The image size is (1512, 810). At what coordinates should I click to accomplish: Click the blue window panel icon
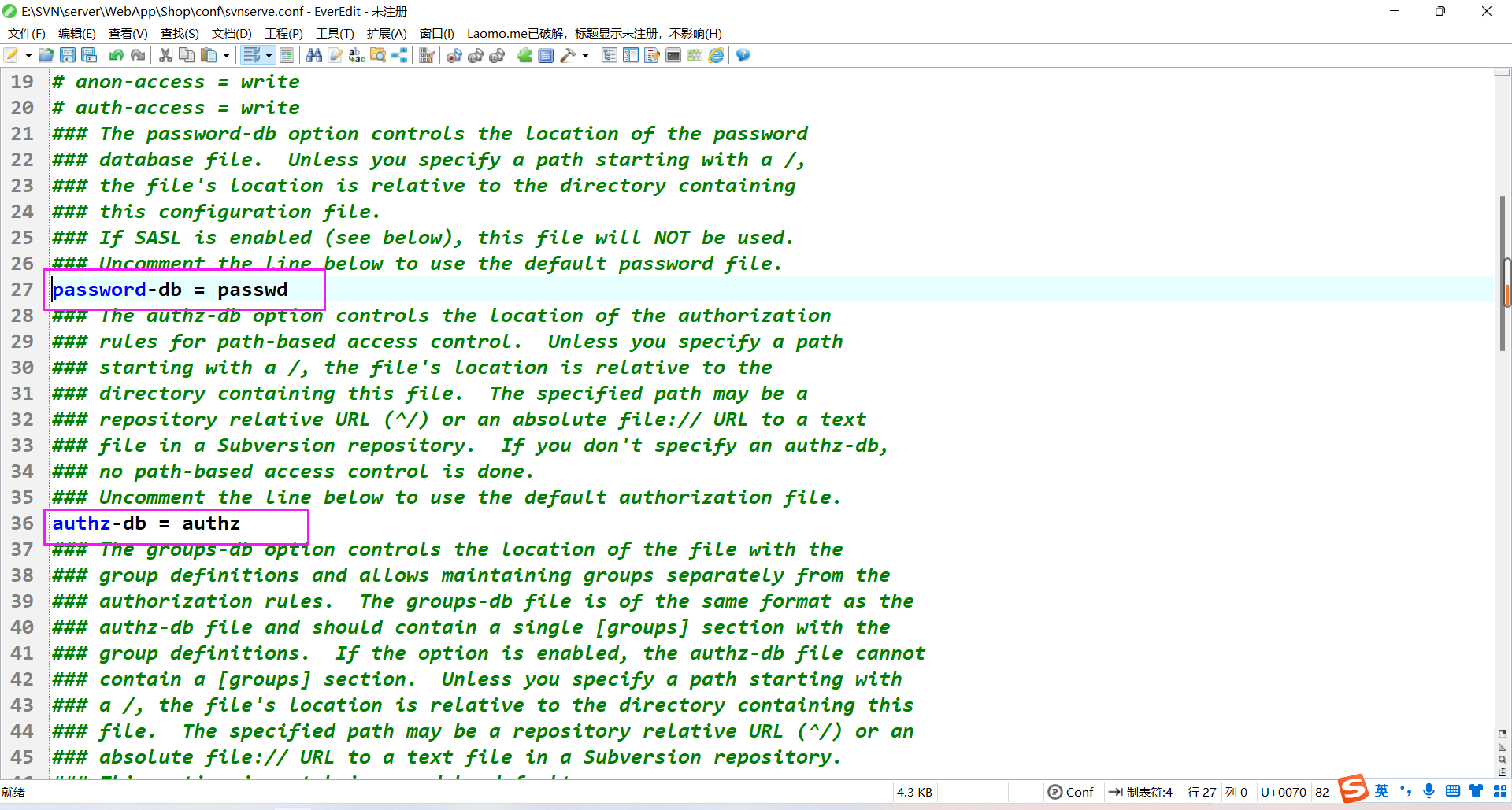pos(546,55)
